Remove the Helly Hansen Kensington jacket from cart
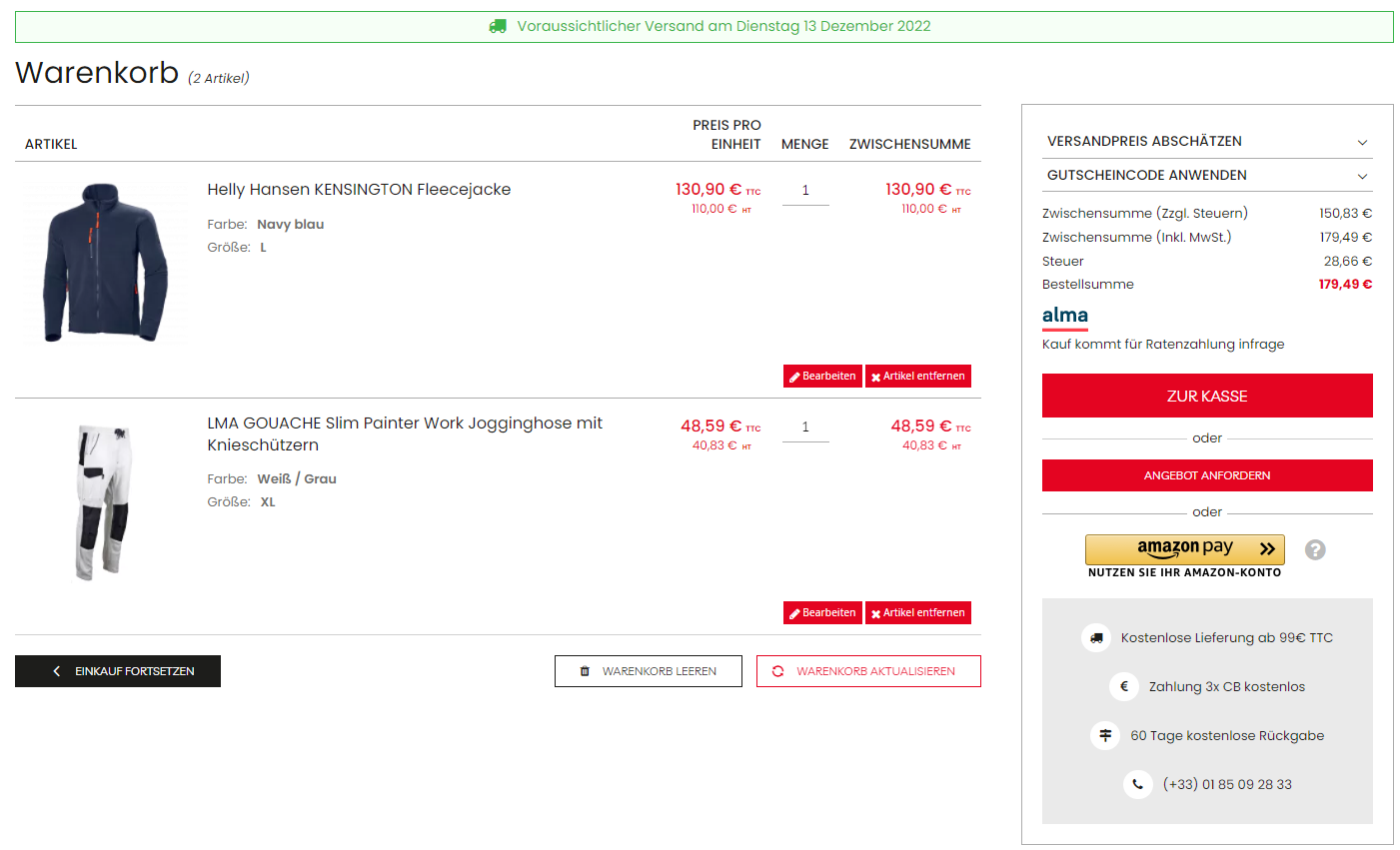Viewport: 1400px width, 850px height. pyautogui.click(x=918, y=376)
